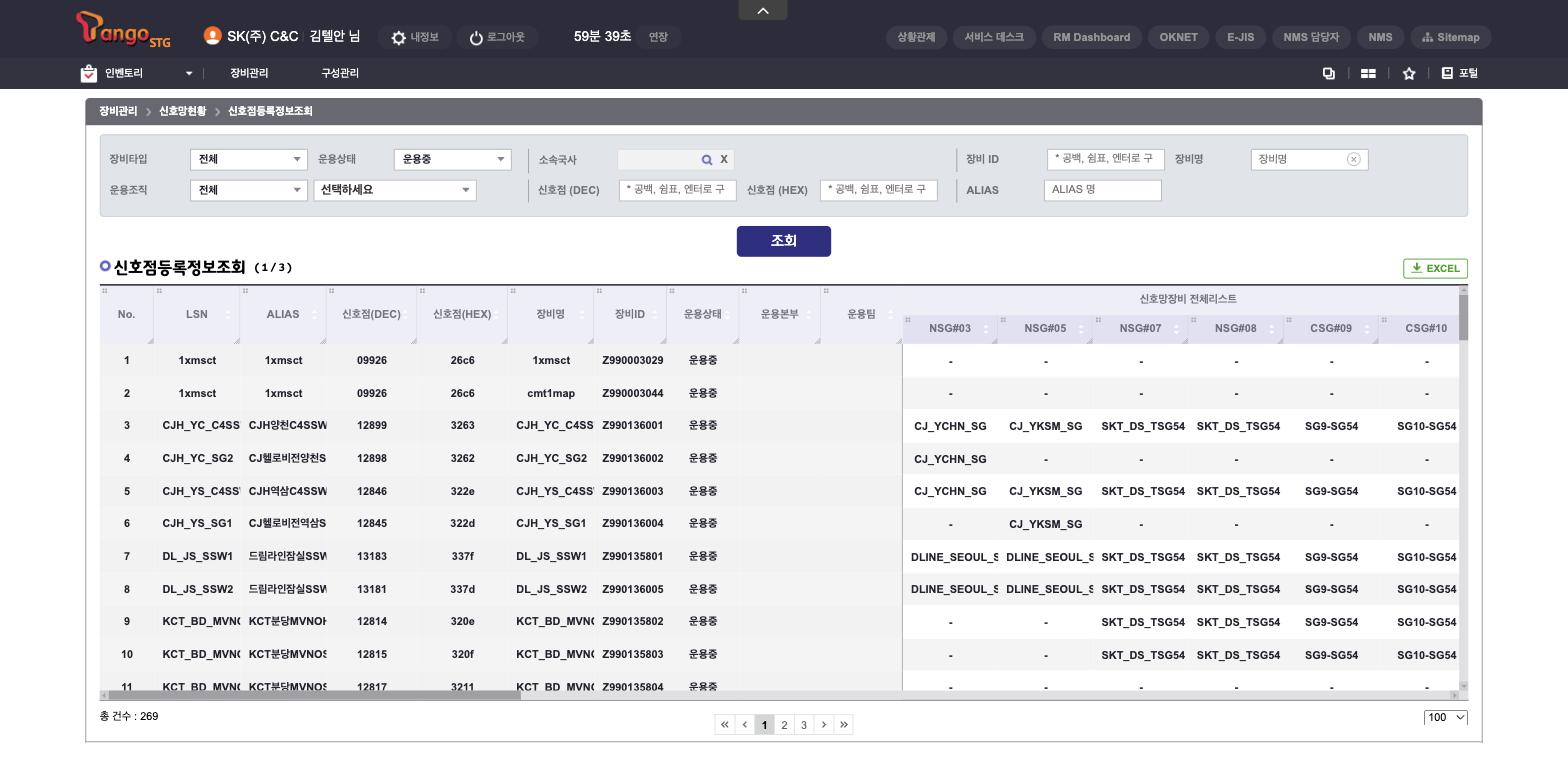
Task: Go to page 2 of the results
Action: (784, 725)
